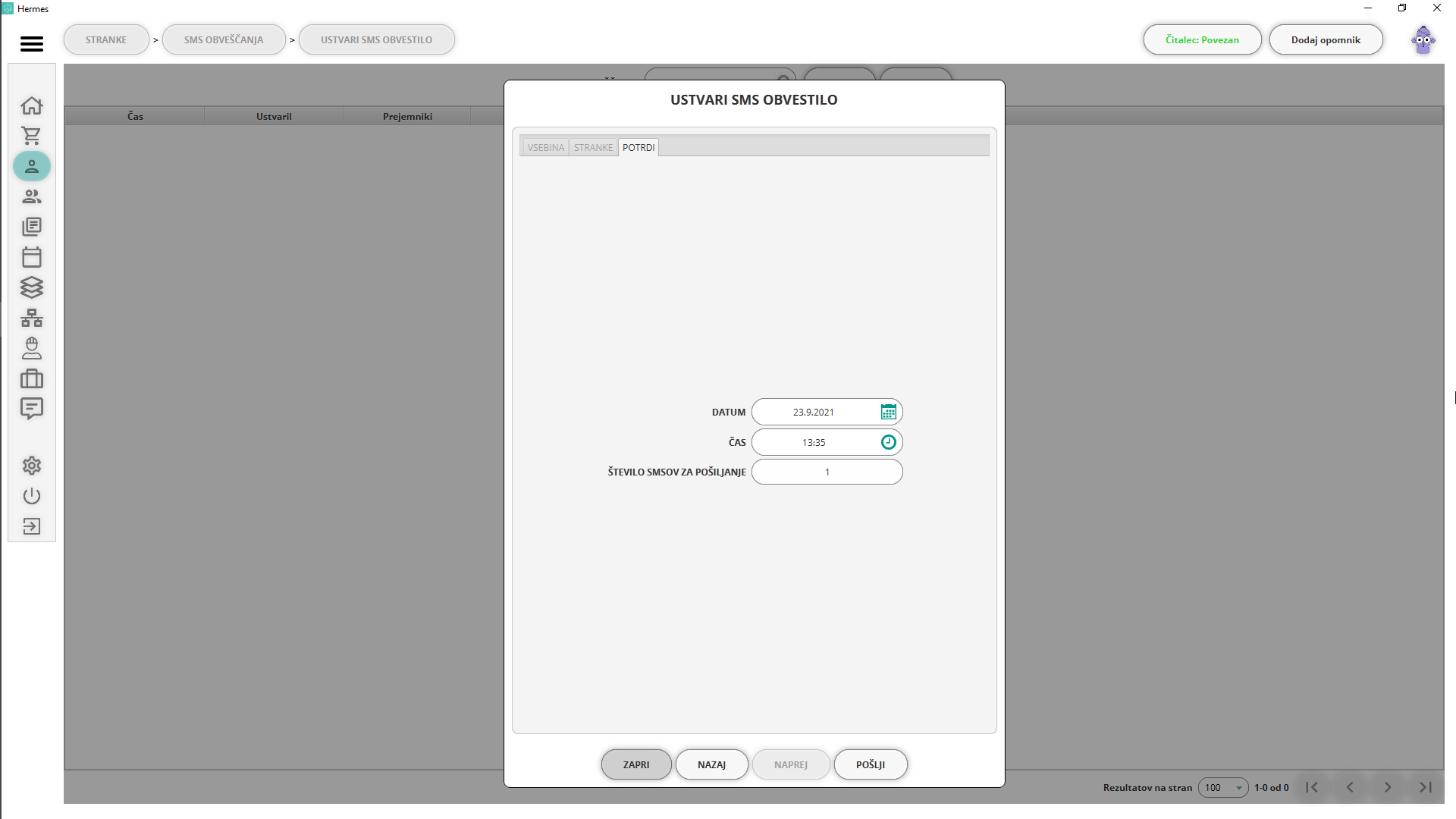Open the documents list sidebar icon

tap(32, 227)
